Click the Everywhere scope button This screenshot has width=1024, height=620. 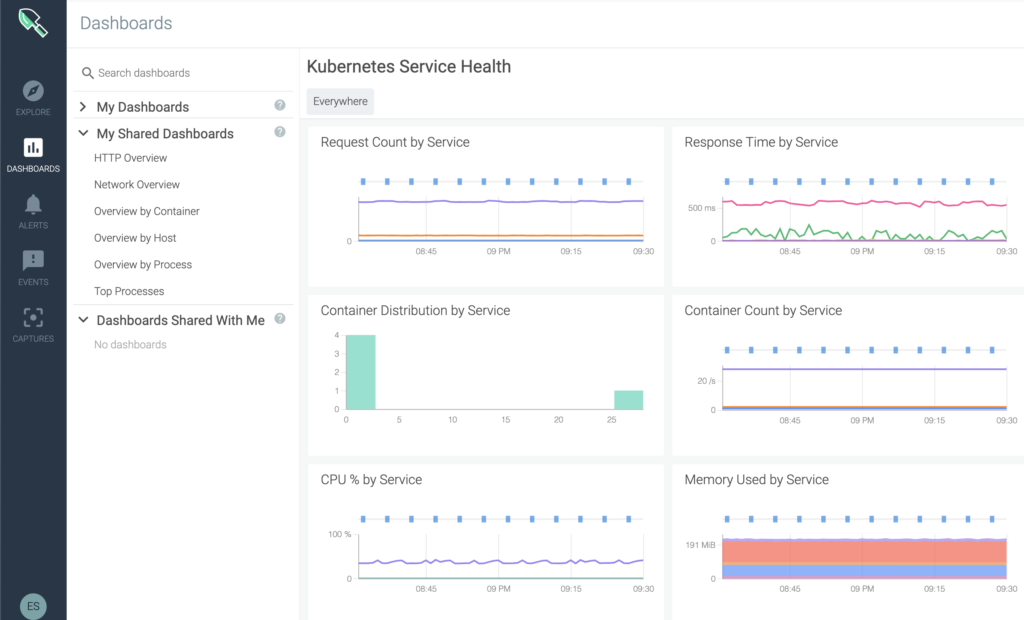[x=340, y=101]
